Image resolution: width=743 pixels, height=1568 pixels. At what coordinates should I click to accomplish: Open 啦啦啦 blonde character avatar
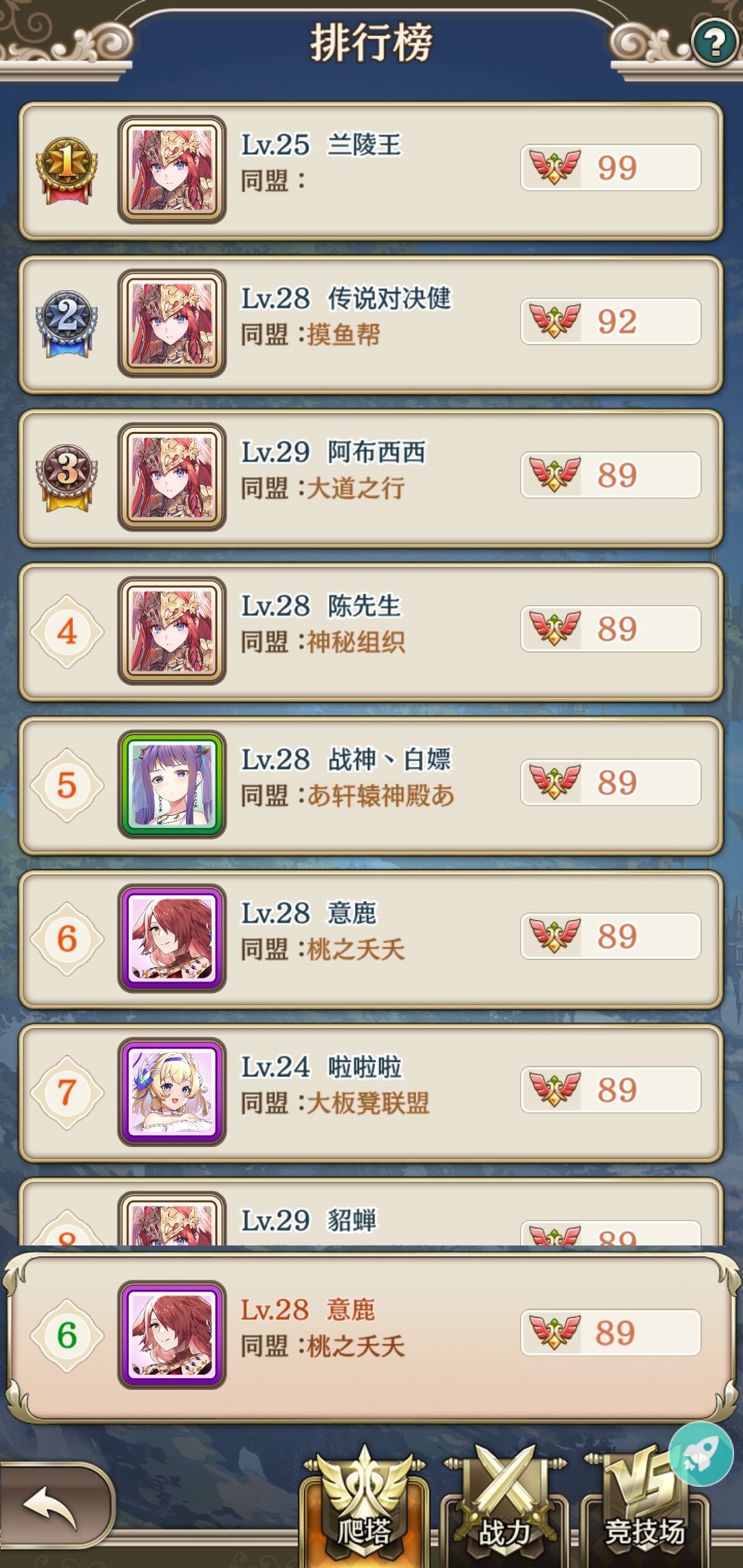pos(172,1092)
